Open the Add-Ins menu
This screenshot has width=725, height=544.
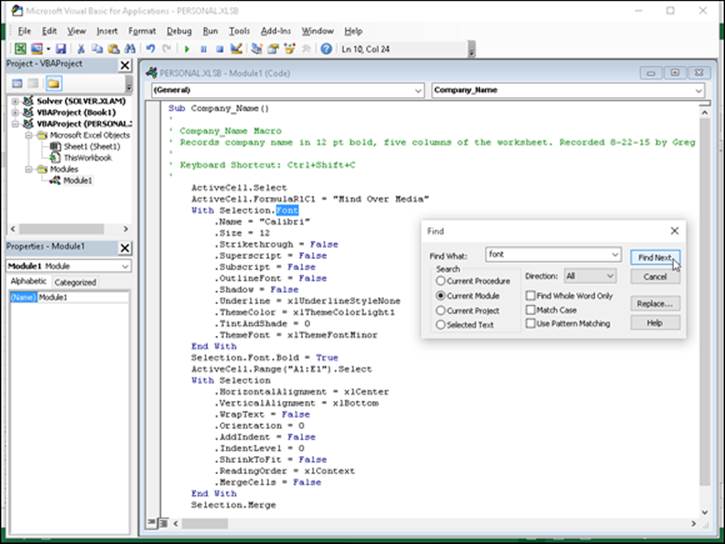pos(276,31)
